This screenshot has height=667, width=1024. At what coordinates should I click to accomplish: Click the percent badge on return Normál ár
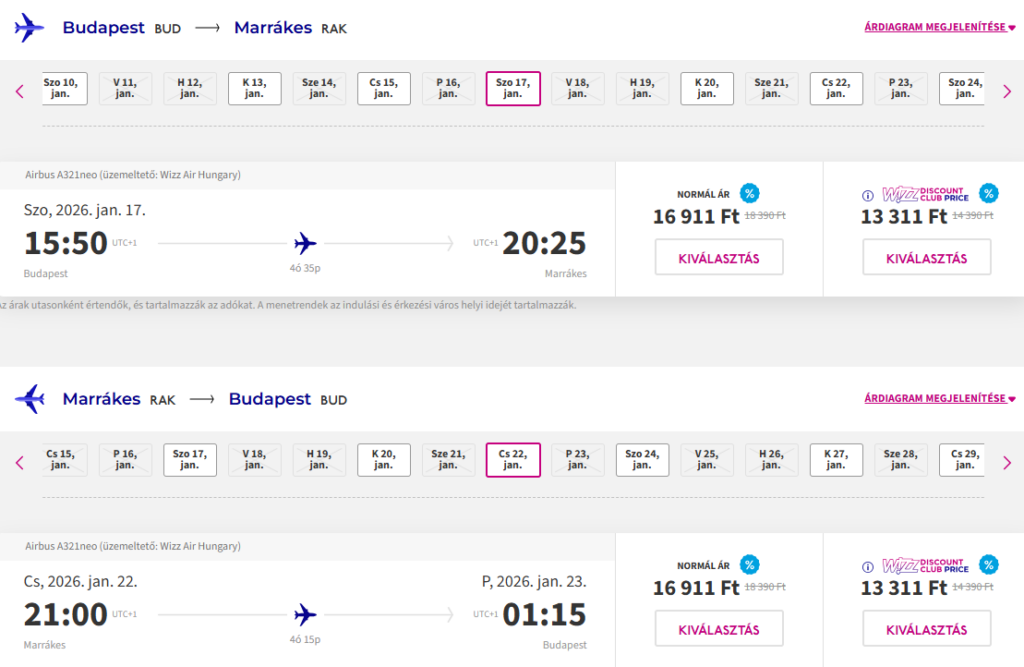pos(750,564)
